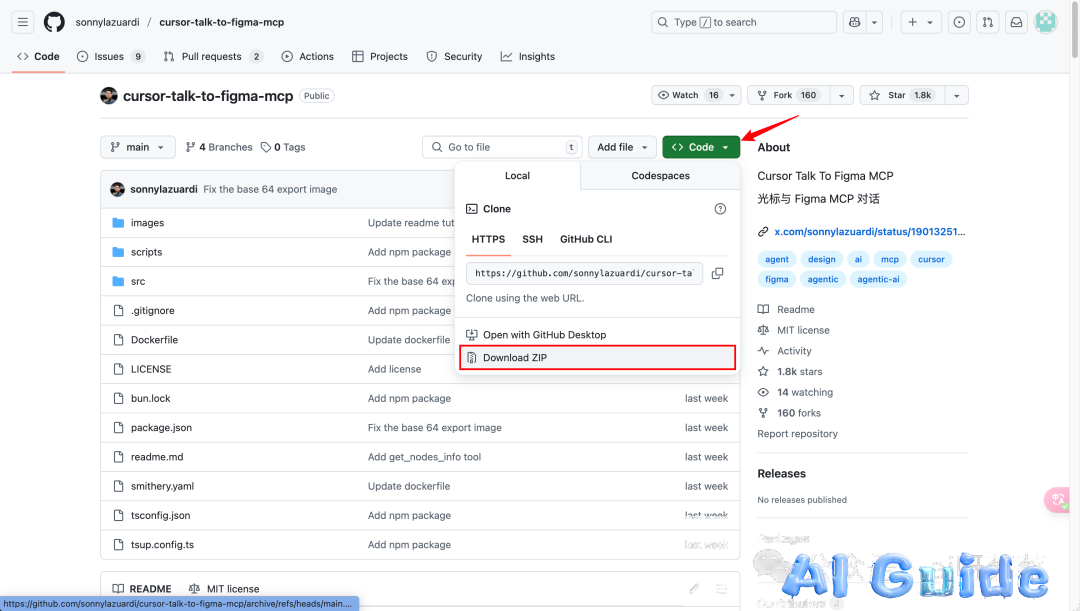Open the bun.lock file
This screenshot has height=611, width=1080.
(x=150, y=398)
